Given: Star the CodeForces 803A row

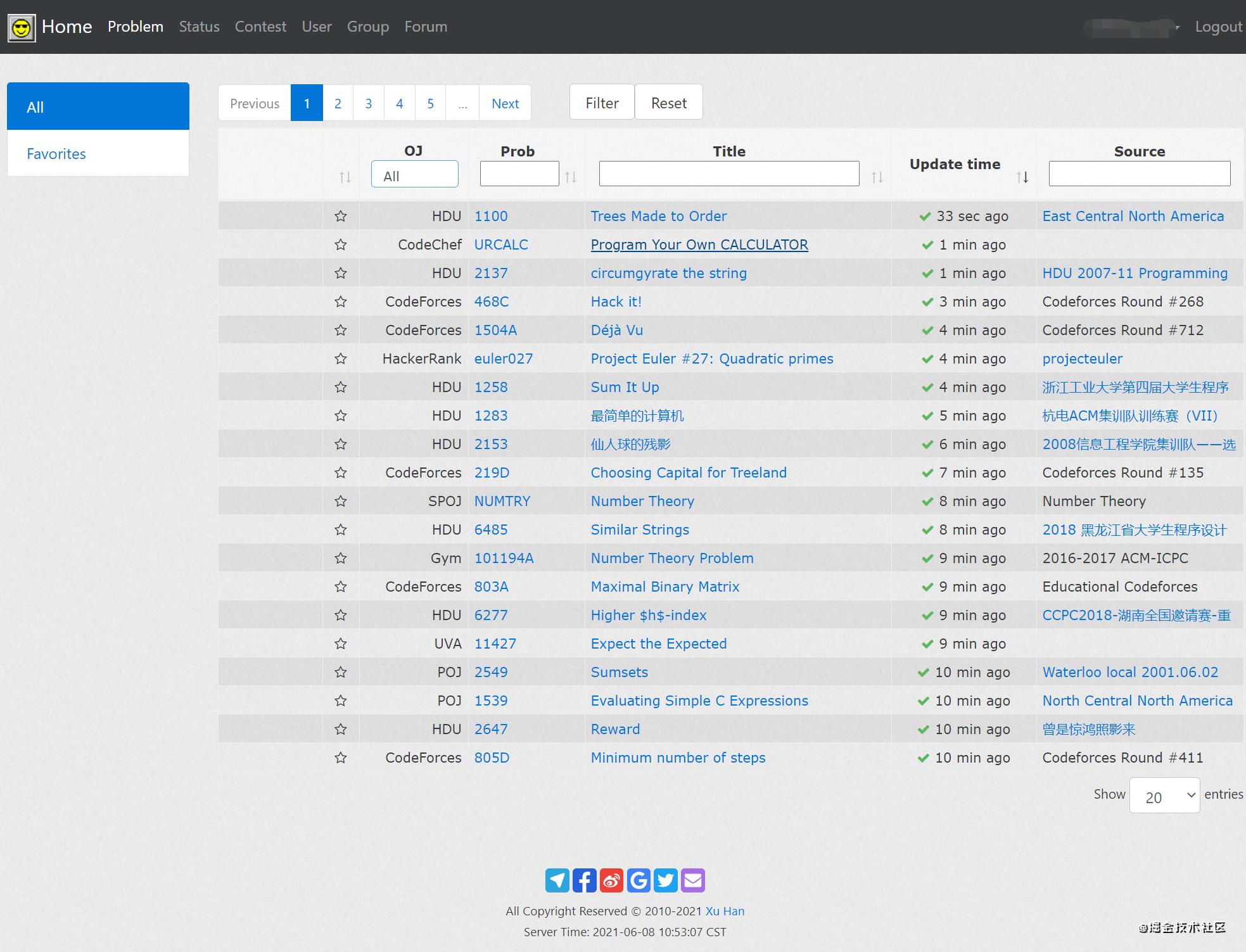Looking at the screenshot, I should tap(341, 587).
